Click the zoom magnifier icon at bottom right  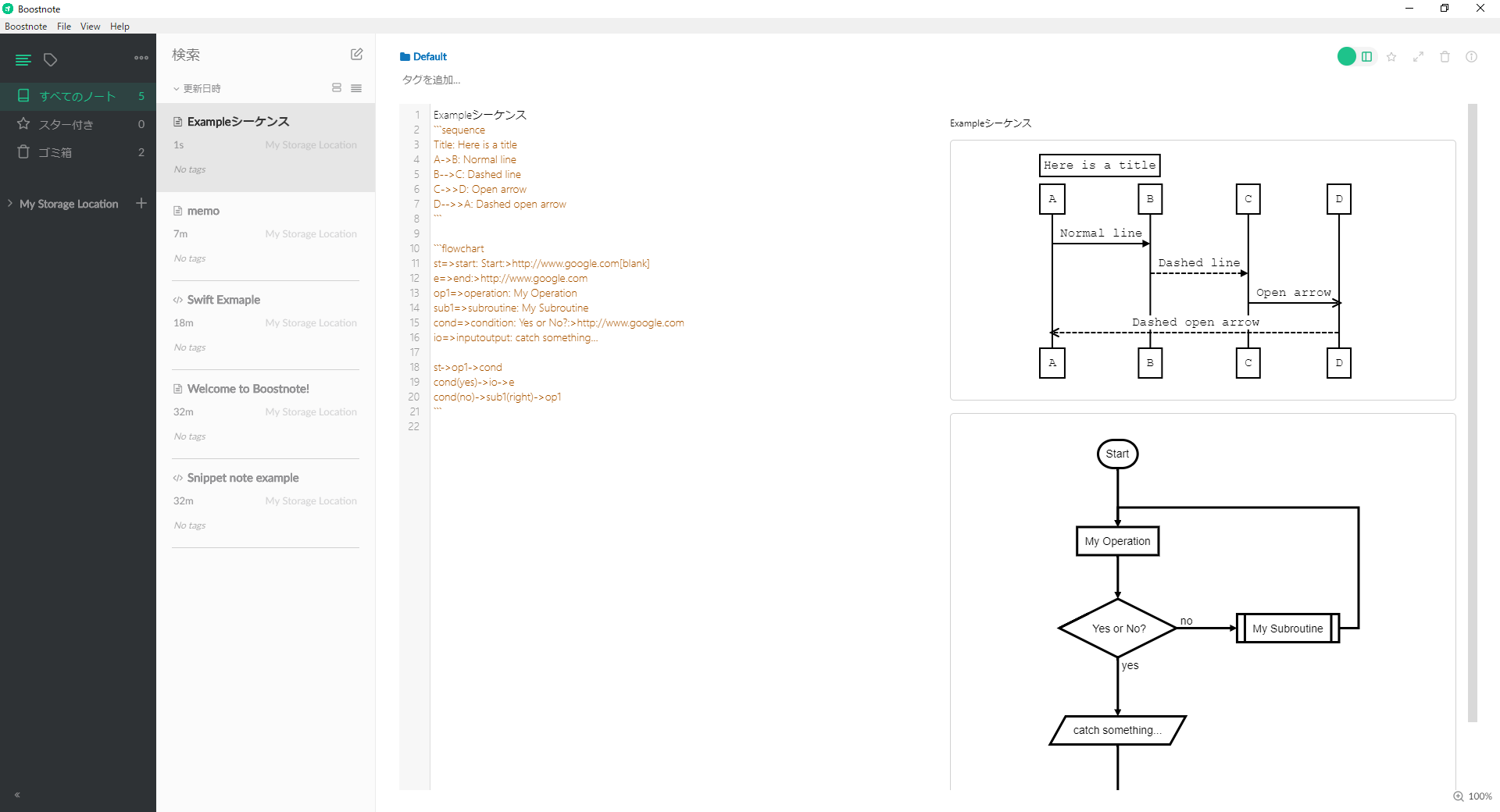click(1458, 796)
